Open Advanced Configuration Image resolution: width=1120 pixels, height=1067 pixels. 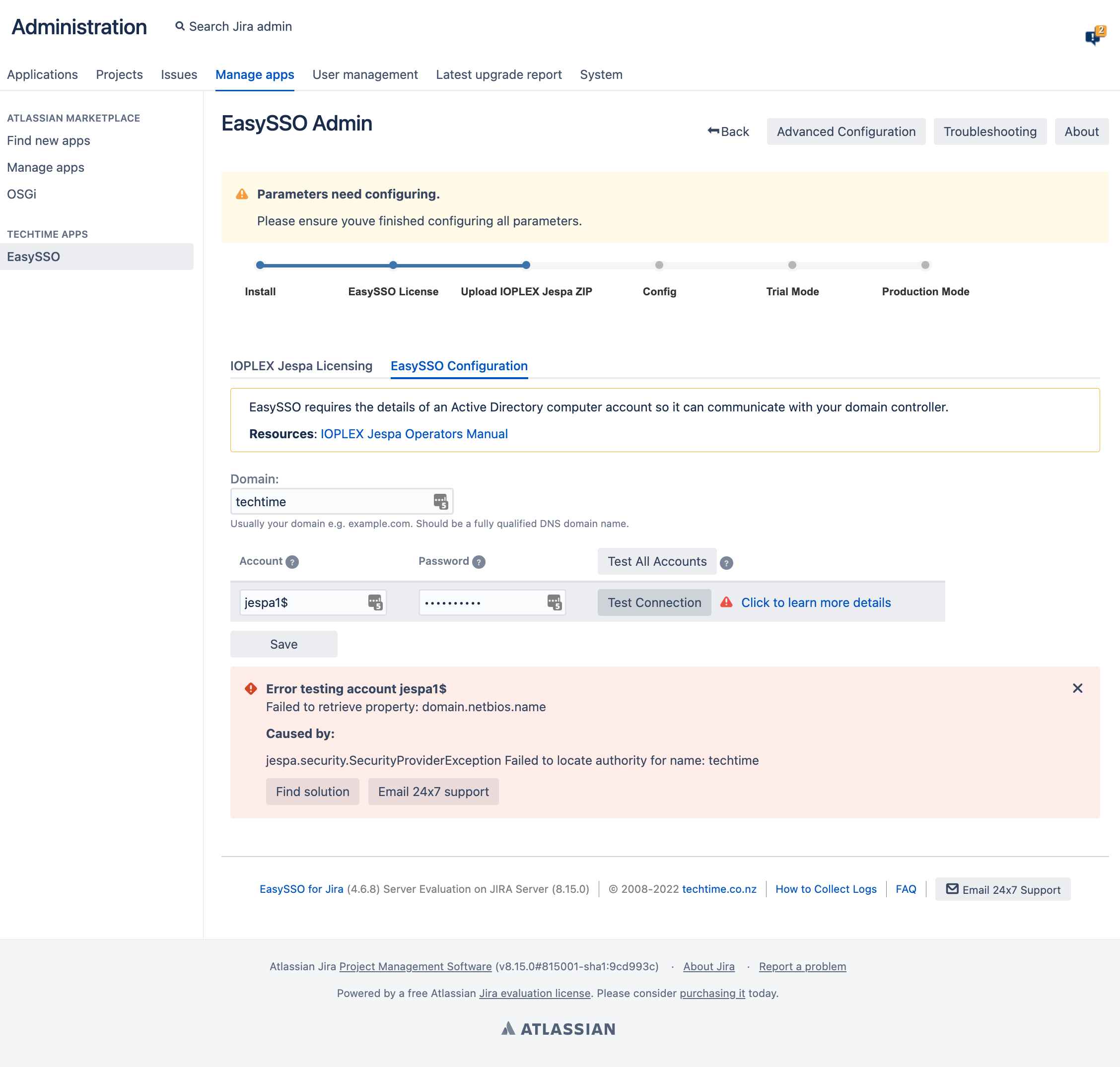click(x=845, y=132)
